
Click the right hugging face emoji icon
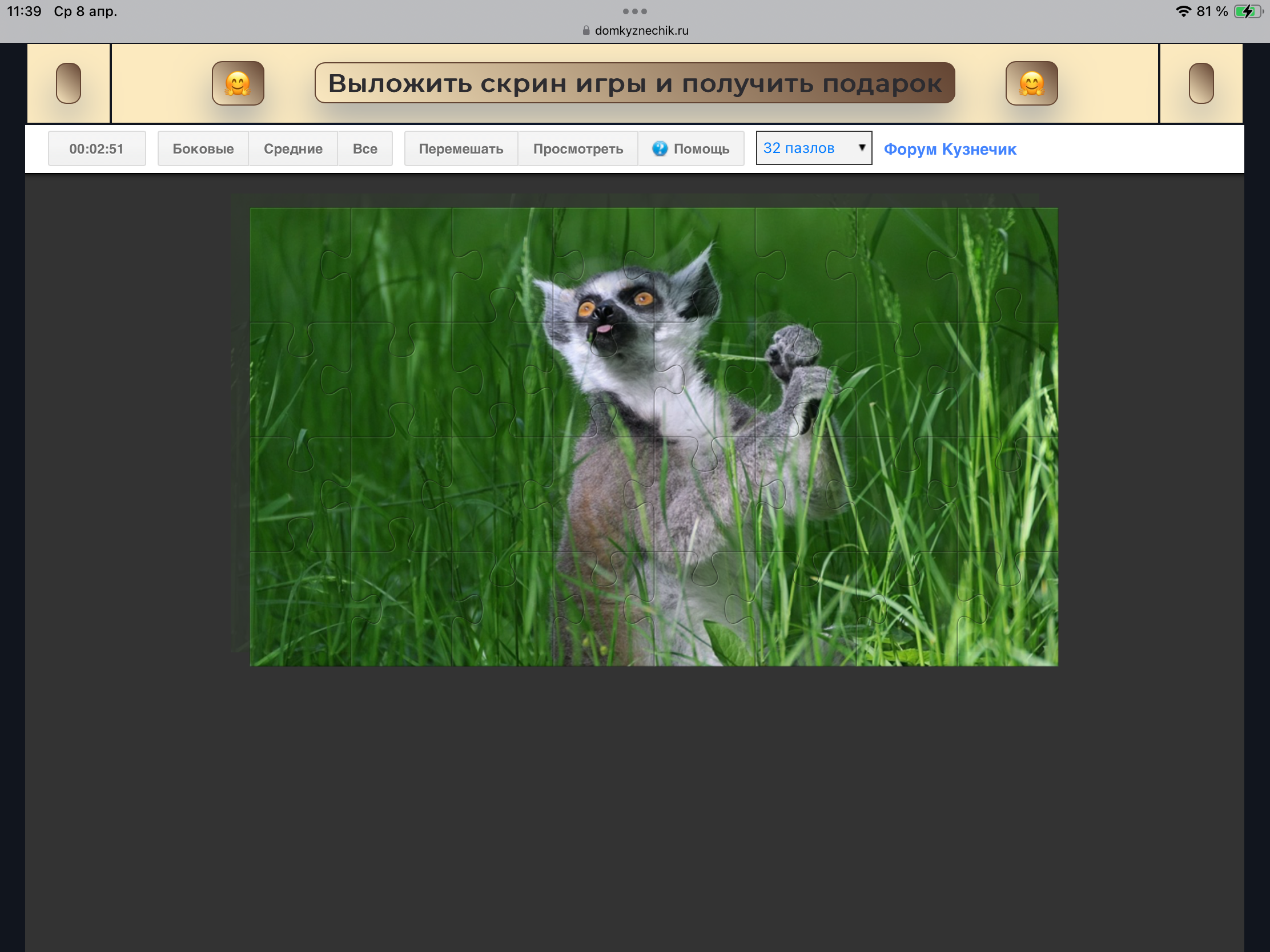pos(1031,83)
